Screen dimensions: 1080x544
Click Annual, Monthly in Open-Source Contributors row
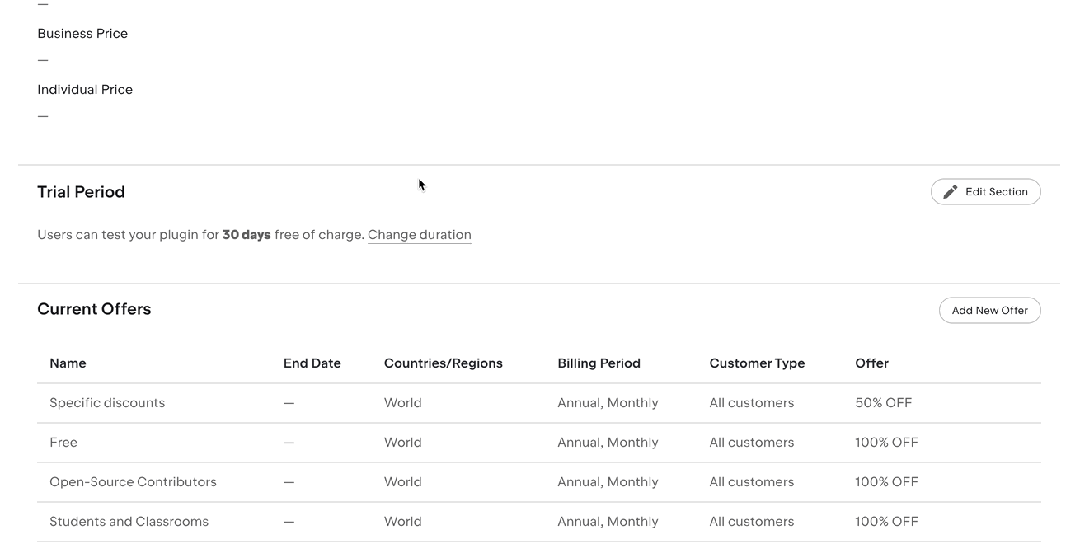[x=608, y=482]
